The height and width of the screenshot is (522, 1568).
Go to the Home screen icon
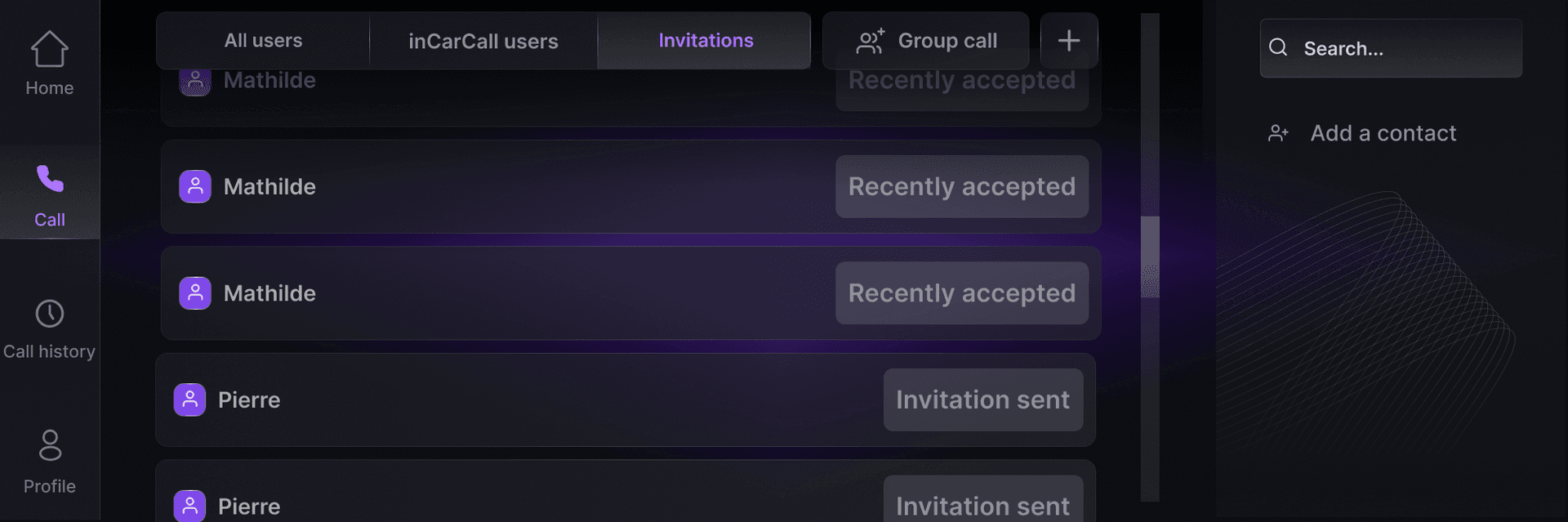[49, 49]
